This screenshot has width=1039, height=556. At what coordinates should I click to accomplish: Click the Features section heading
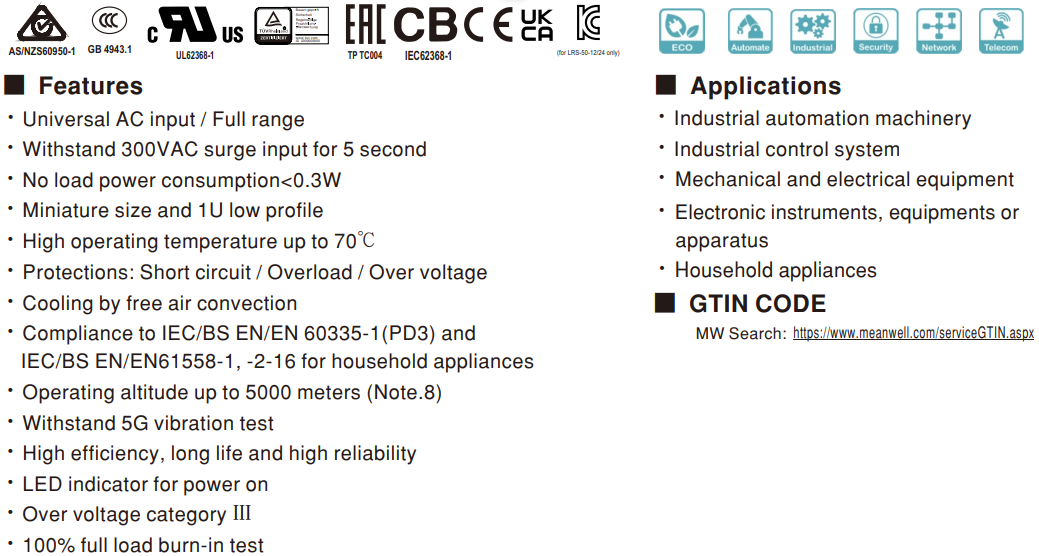point(91,85)
